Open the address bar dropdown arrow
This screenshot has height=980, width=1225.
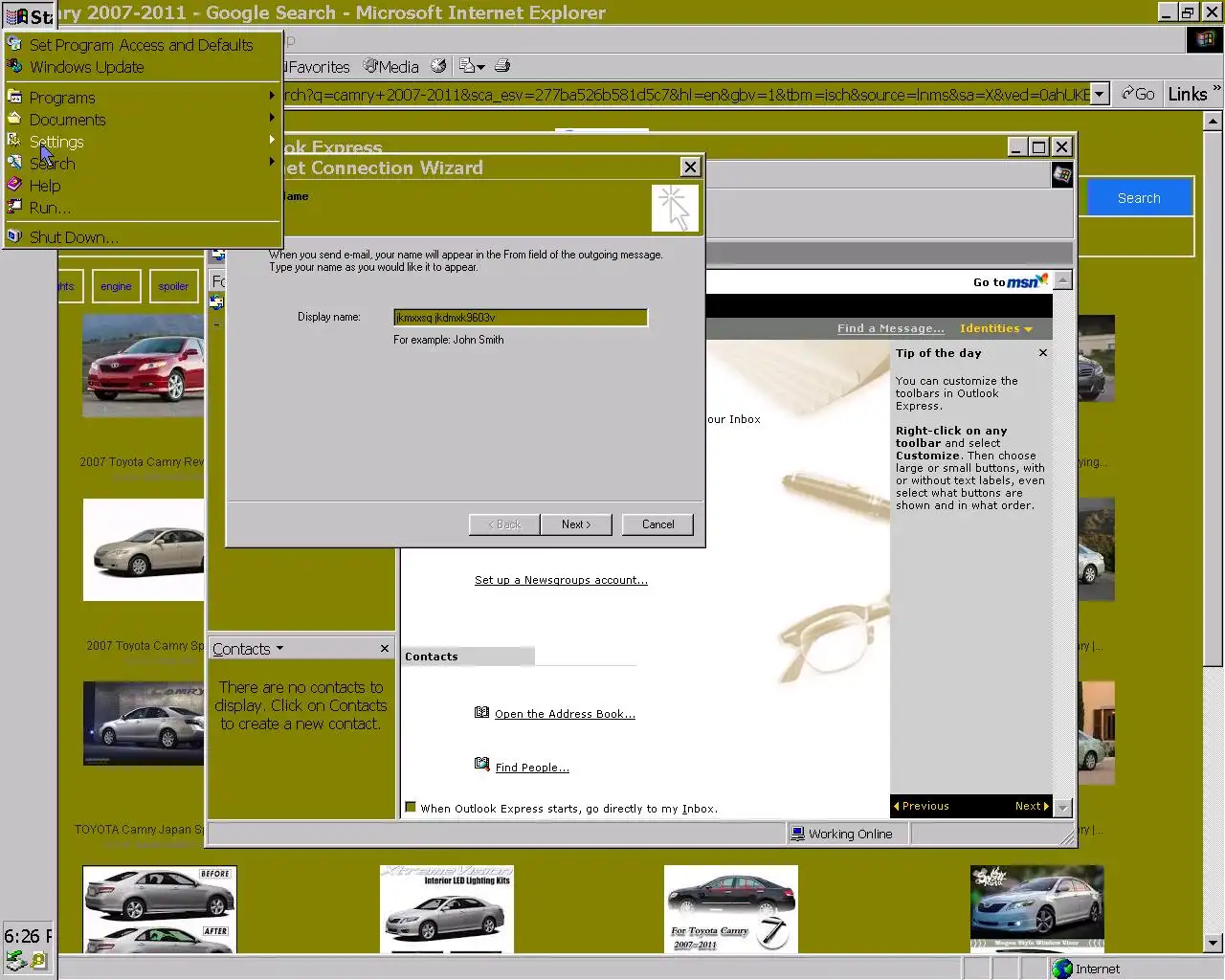point(1100,94)
